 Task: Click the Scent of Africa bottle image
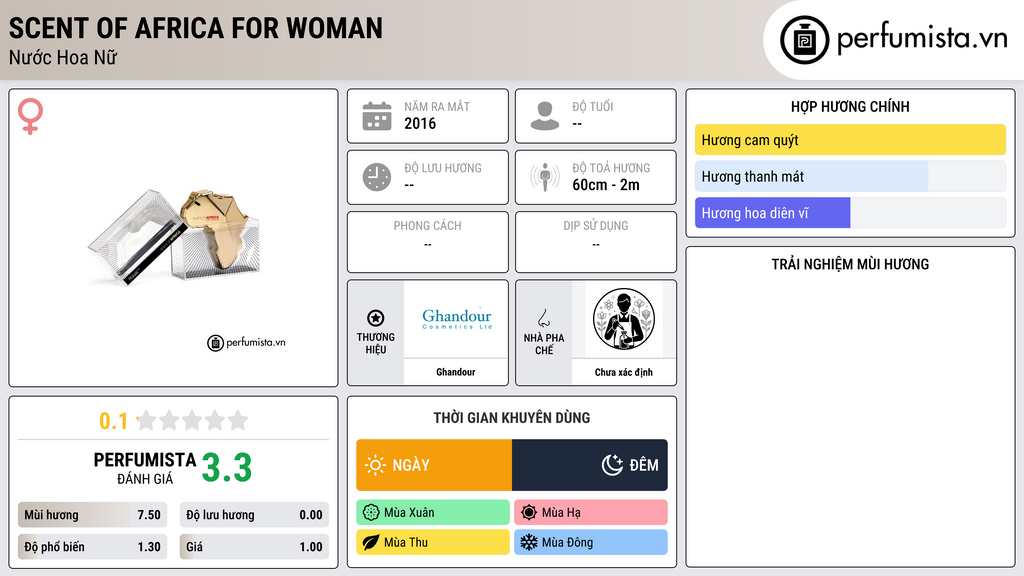[174, 236]
